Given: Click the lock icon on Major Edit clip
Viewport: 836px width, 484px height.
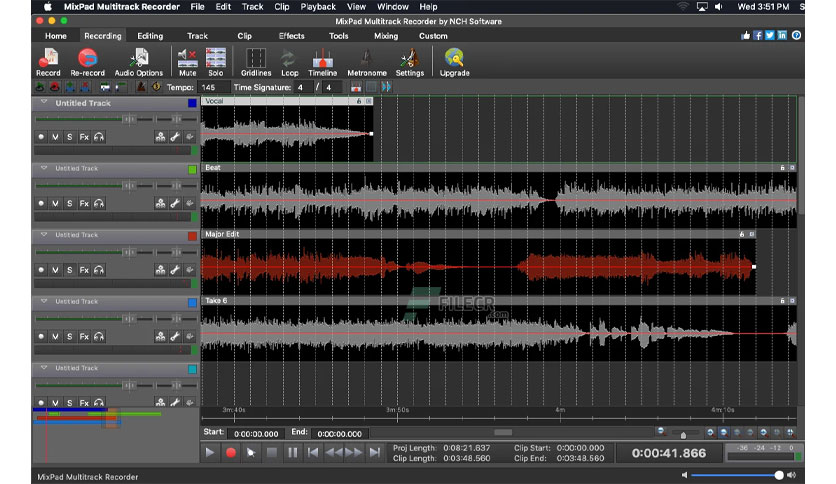Looking at the screenshot, I should pyautogui.click(x=742, y=234).
